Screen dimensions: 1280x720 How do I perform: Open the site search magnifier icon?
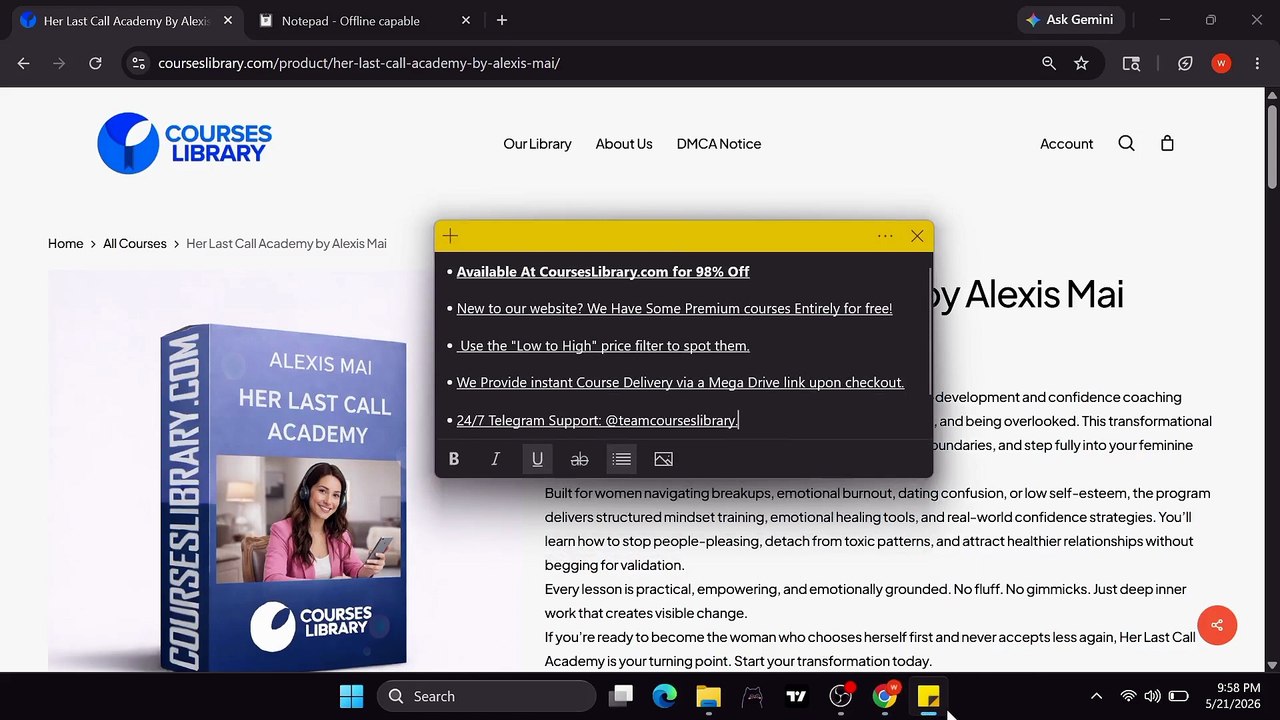(1126, 144)
